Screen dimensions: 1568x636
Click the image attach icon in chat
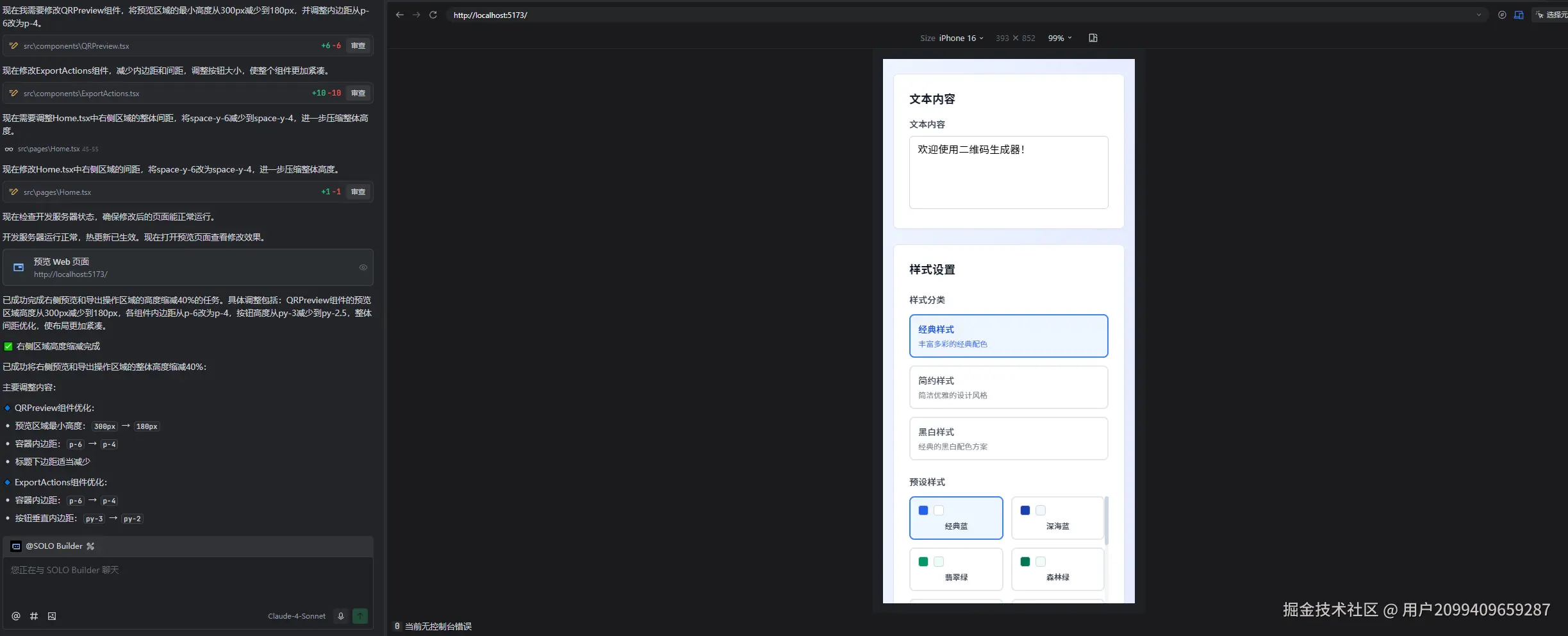(x=52, y=616)
